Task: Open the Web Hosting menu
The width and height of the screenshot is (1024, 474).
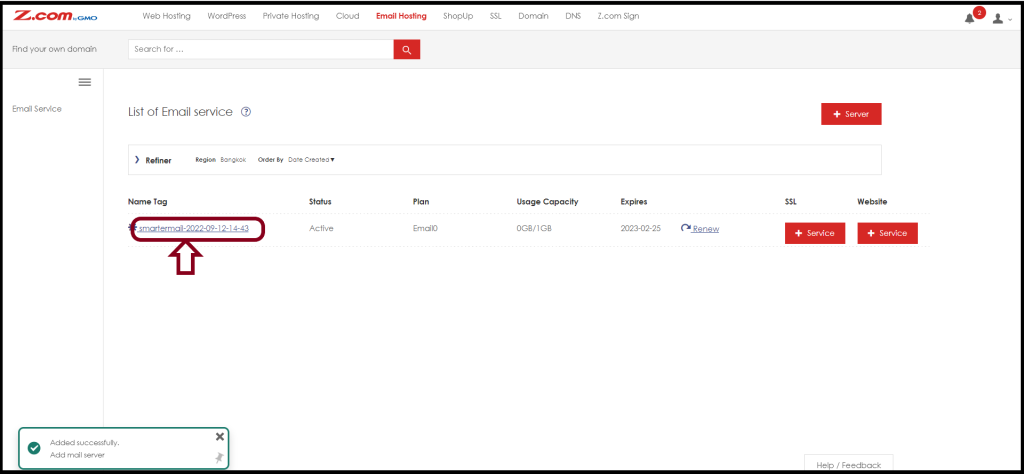Action: [x=167, y=16]
